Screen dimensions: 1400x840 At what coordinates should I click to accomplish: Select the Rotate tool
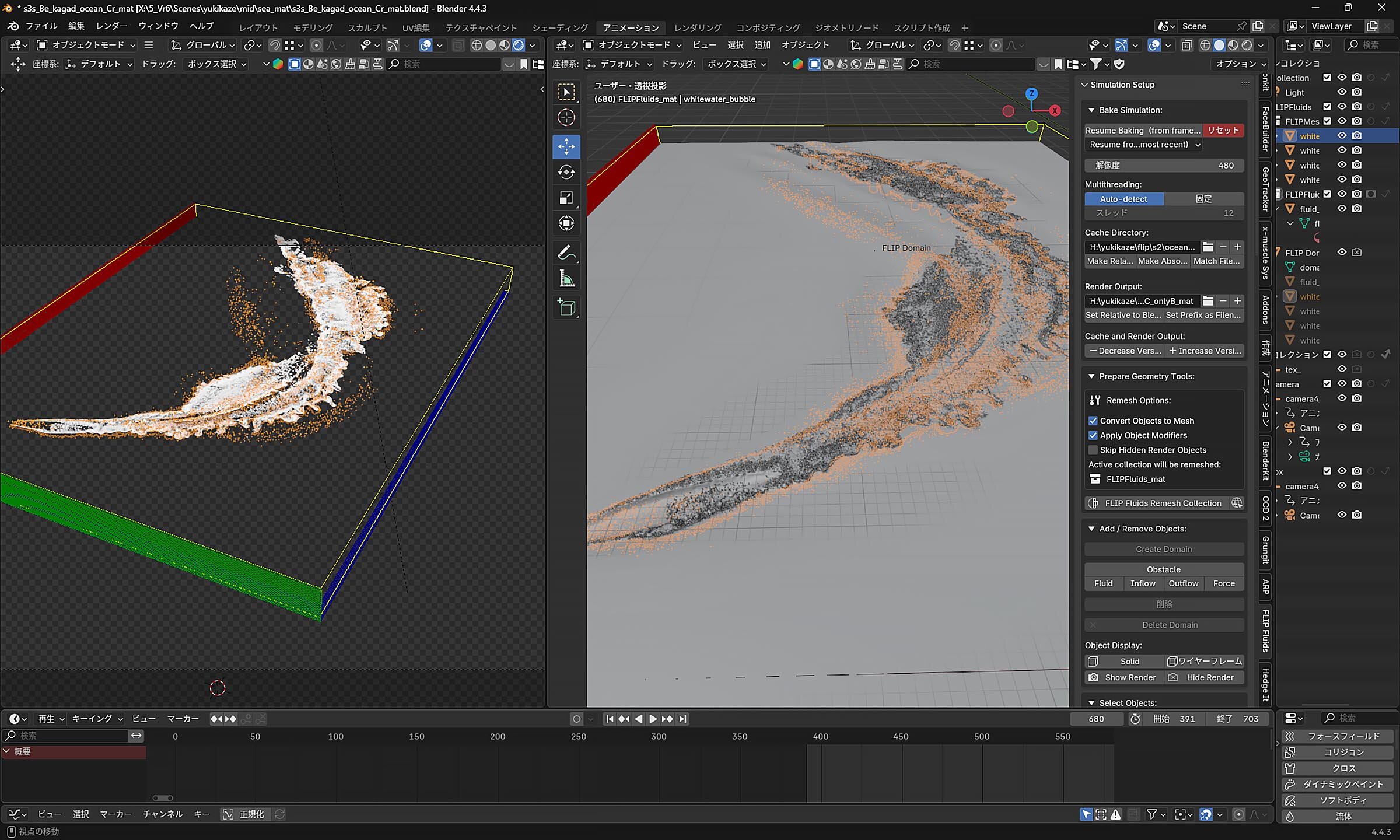pos(566,172)
